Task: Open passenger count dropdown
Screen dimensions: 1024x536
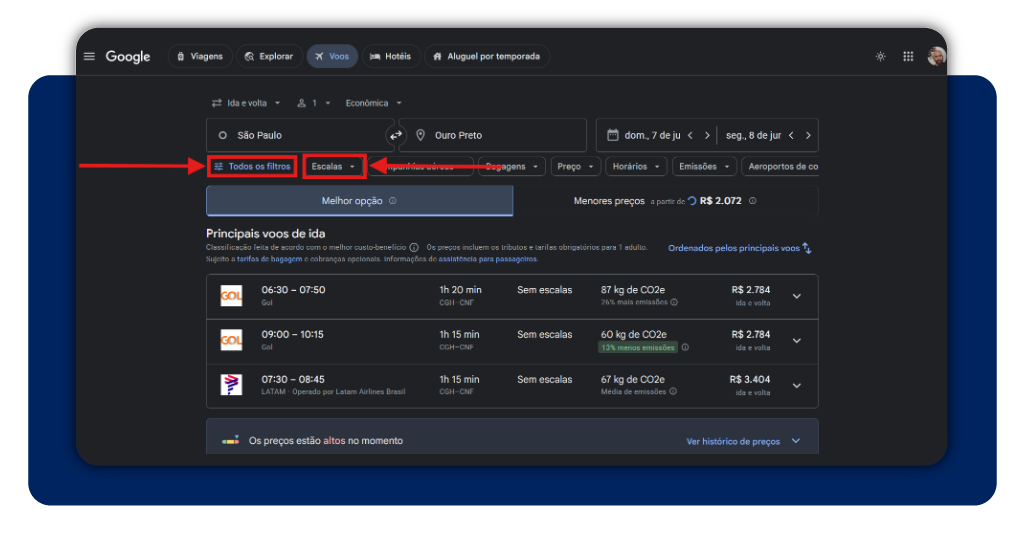Action: coord(314,103)
